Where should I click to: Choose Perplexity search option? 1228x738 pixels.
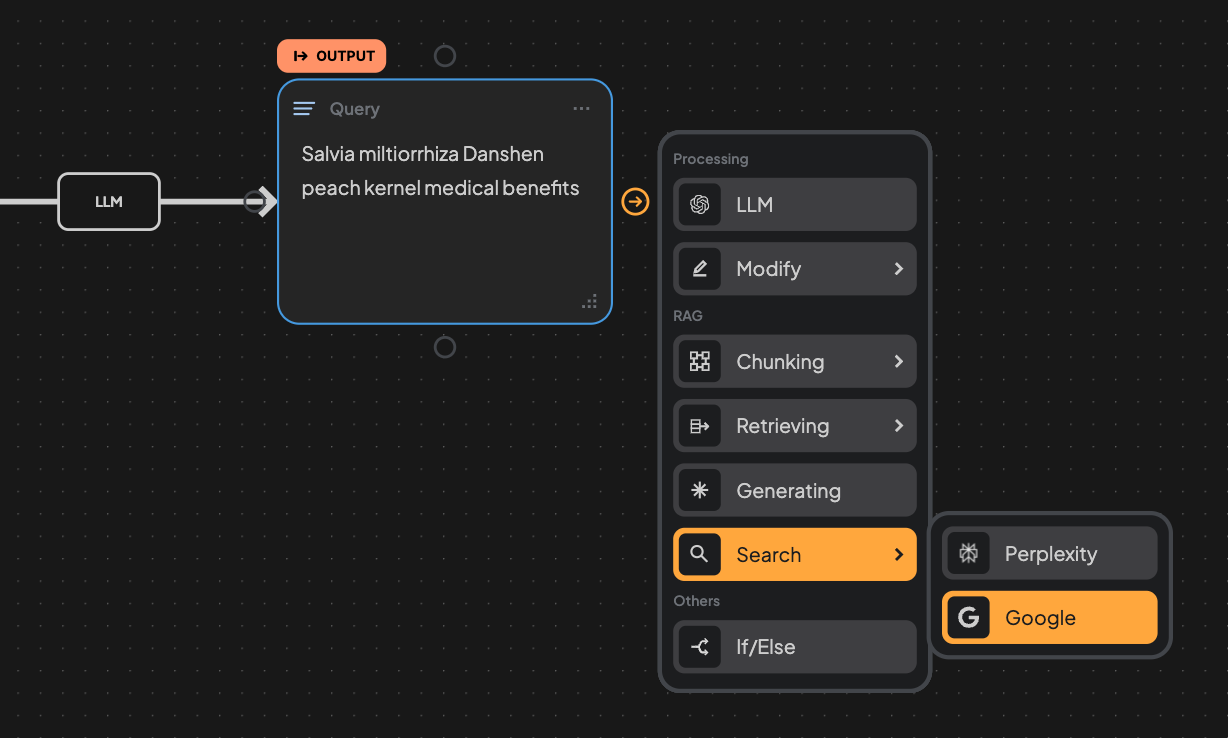pyautogui.click(x=1050, y=554)
